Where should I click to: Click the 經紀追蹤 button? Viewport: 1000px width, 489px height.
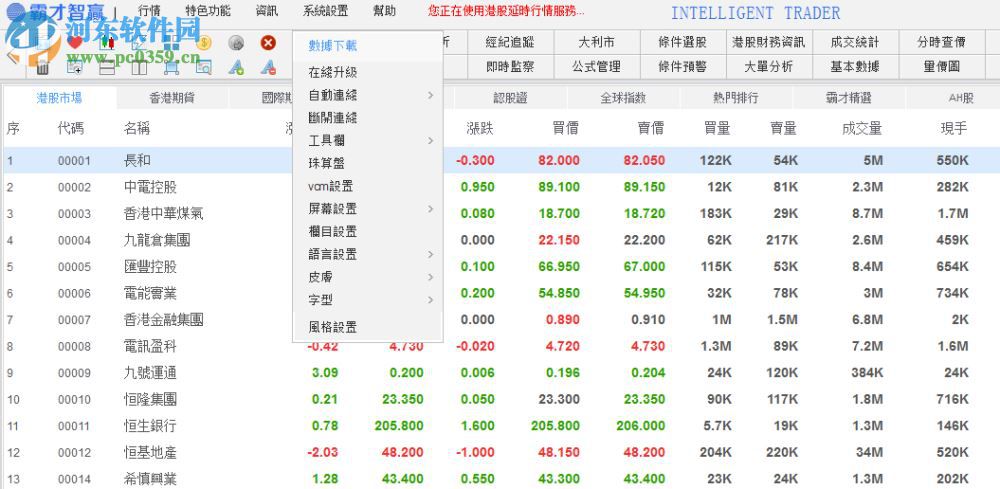[x=510, y=43]
